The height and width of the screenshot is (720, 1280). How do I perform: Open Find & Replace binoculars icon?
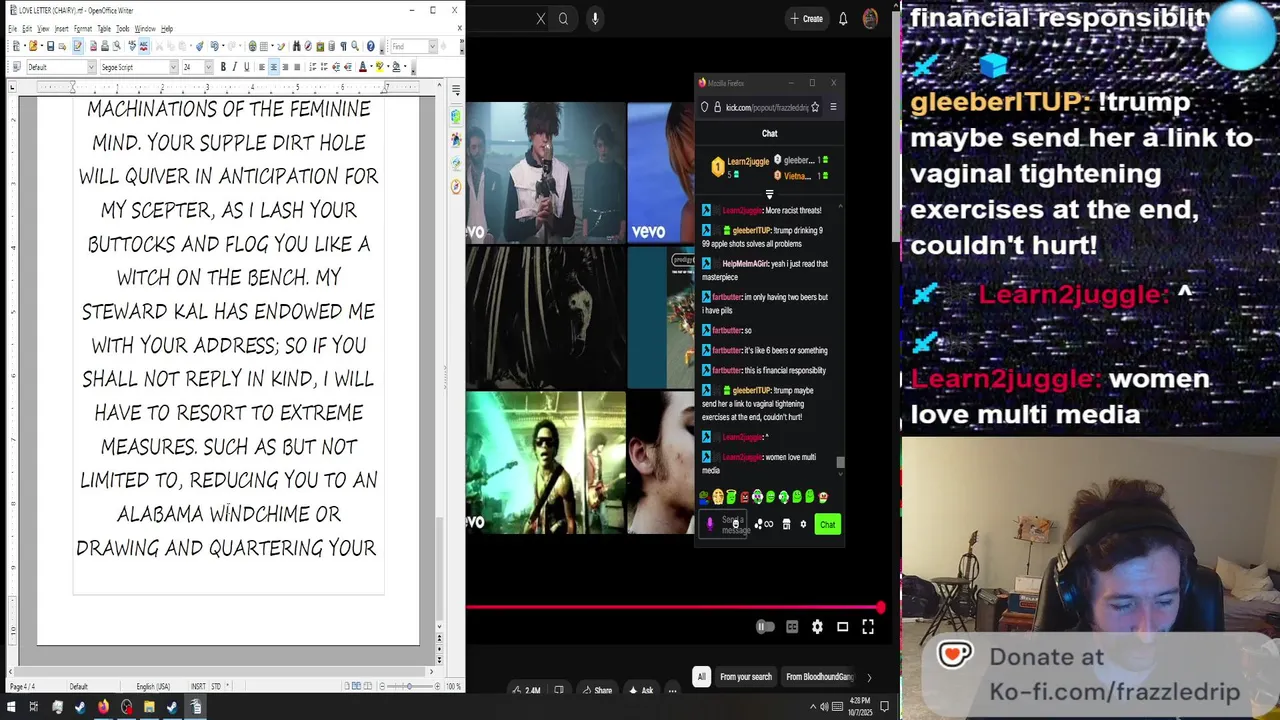296,46
